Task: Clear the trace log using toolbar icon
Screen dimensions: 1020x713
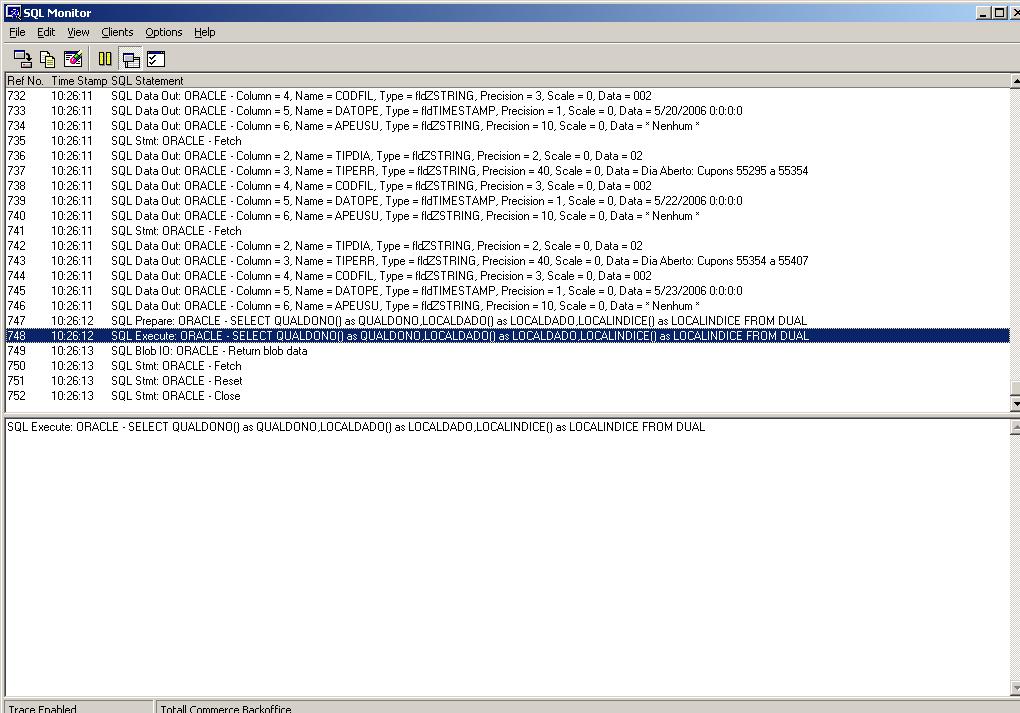Action: click(73, 59)
